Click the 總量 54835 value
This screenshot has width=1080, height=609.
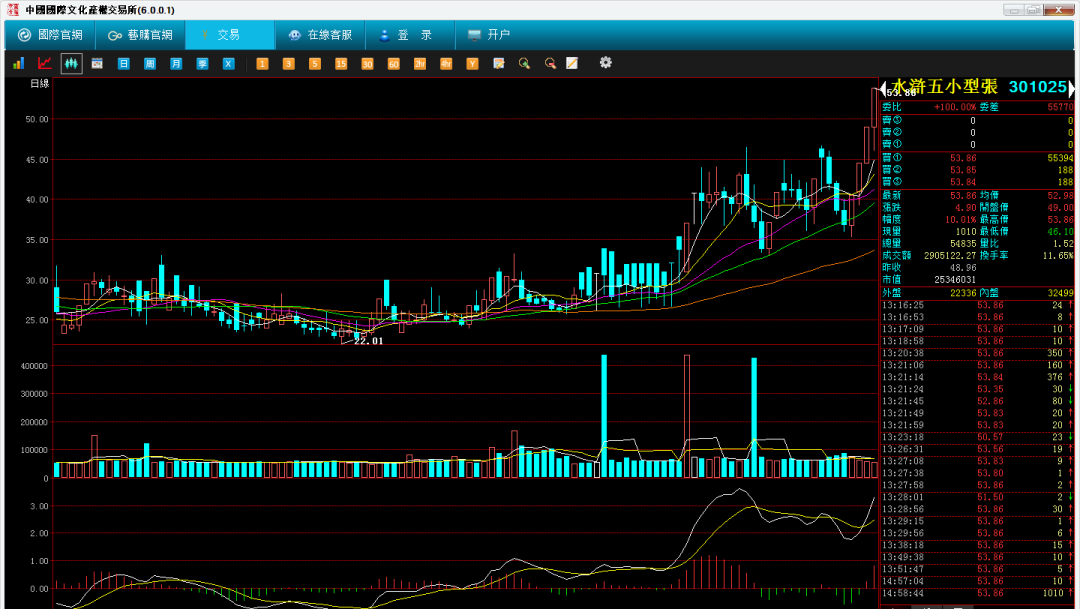pos(963,244)
